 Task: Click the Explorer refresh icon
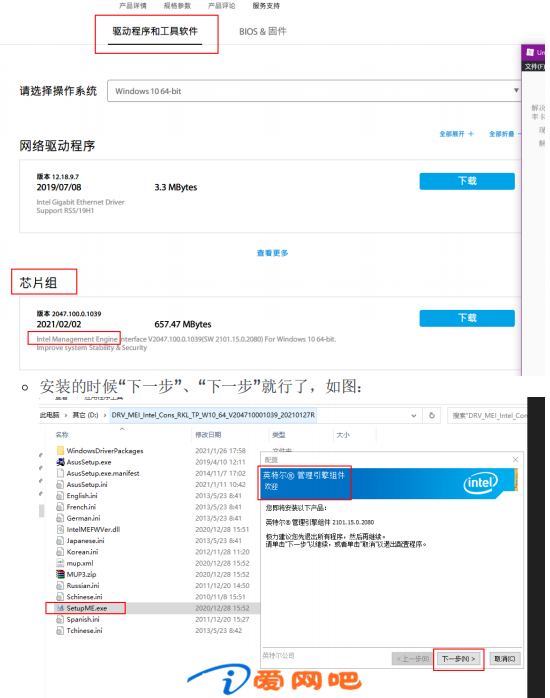(x=432, y=415)
